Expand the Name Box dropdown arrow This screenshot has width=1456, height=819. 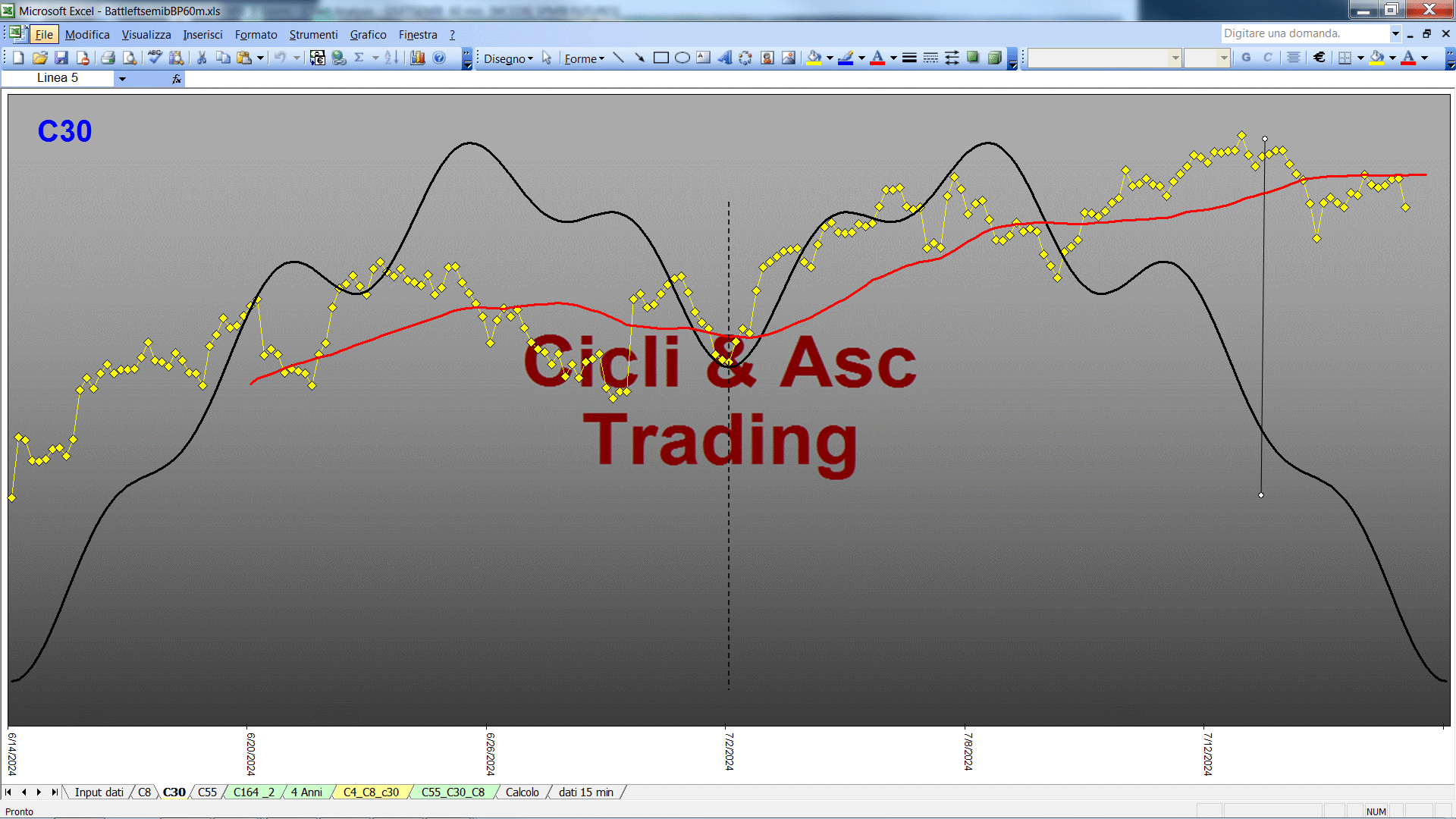tap(122, 79)
